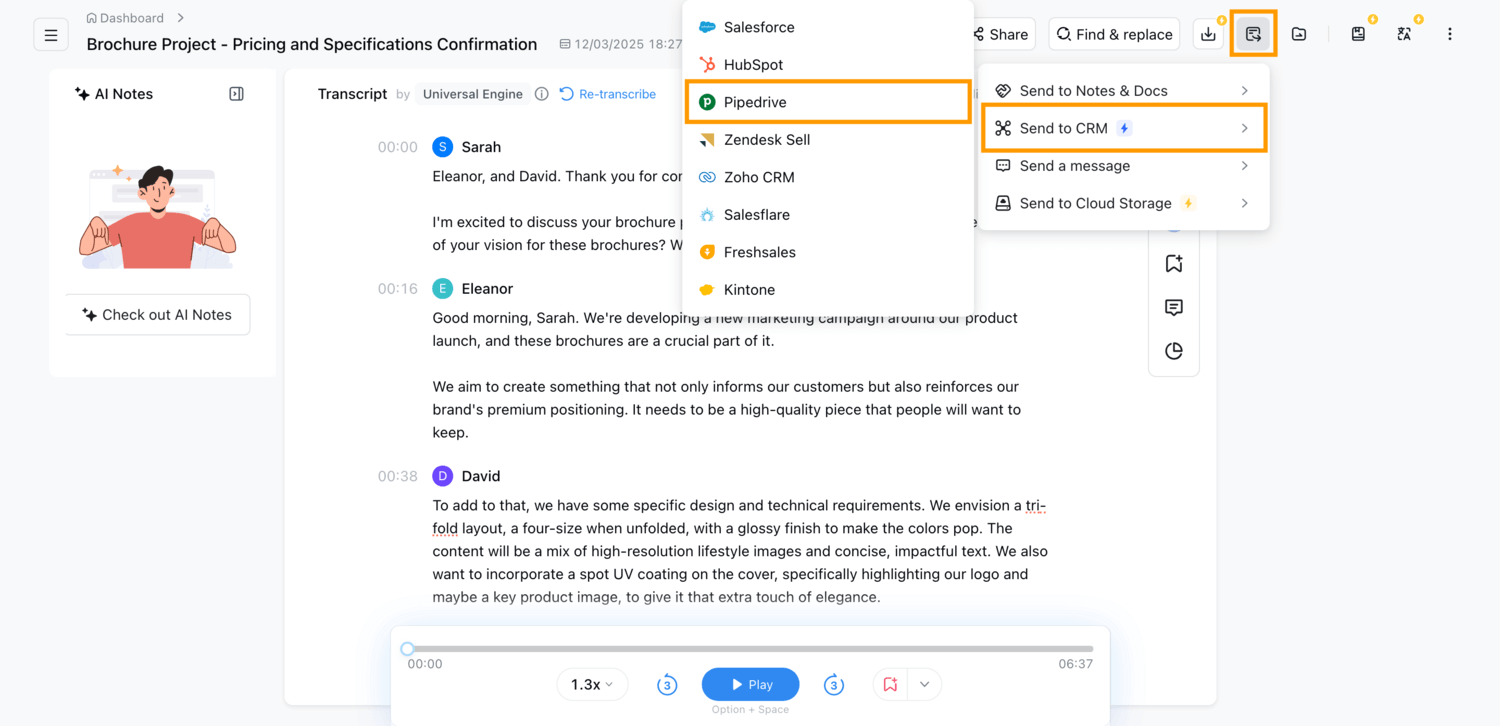Choose Send to Notes & Docs menu entry
The image size is (1500, 726).
(x=1094, y=90)
